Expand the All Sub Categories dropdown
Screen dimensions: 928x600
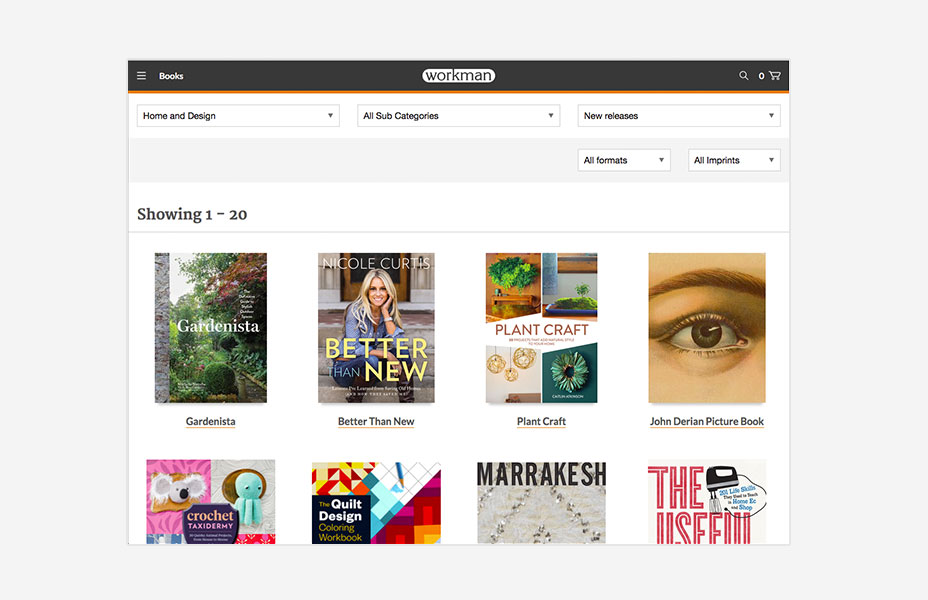[x=459, y=116]
